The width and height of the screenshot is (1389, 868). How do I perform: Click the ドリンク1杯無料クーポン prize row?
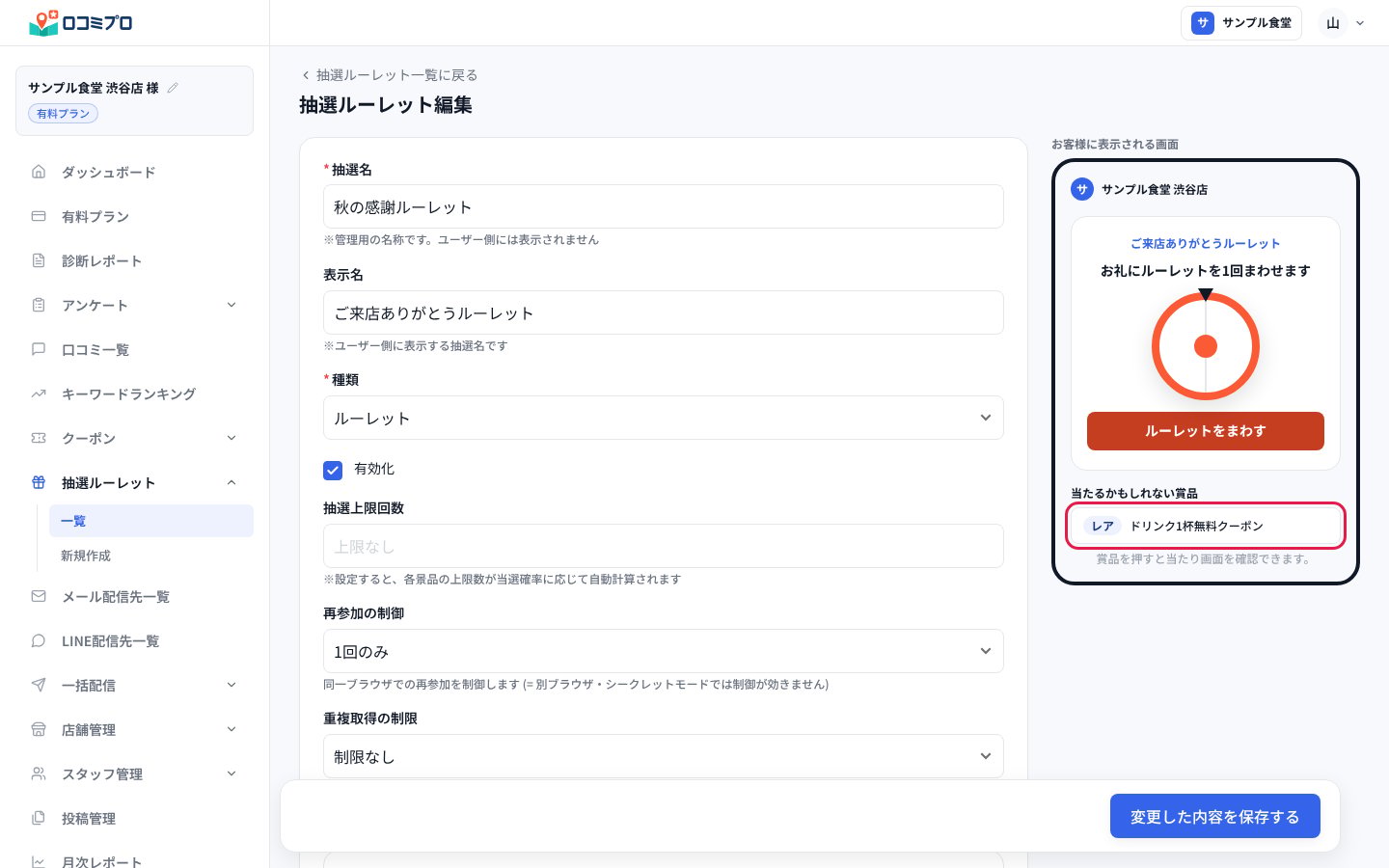click(x=1206, y=526)
